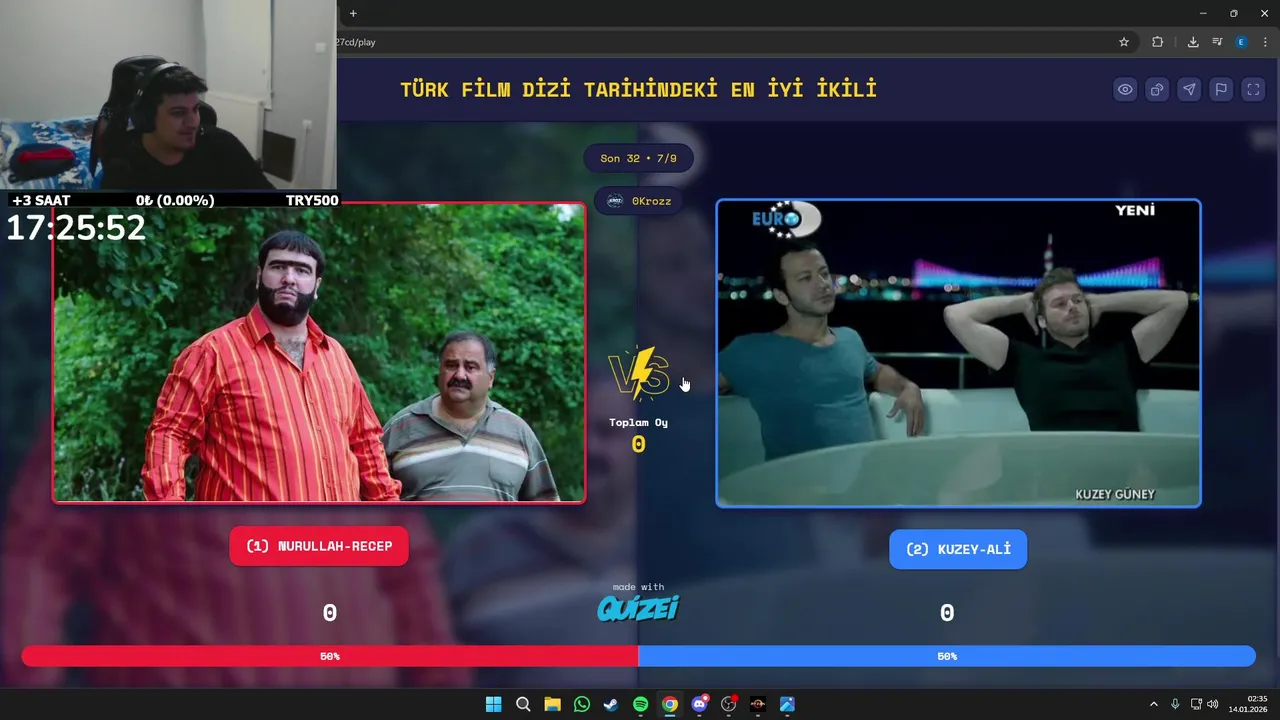
Task: Open Chrome downloads icon
Action: (1193, 42)
